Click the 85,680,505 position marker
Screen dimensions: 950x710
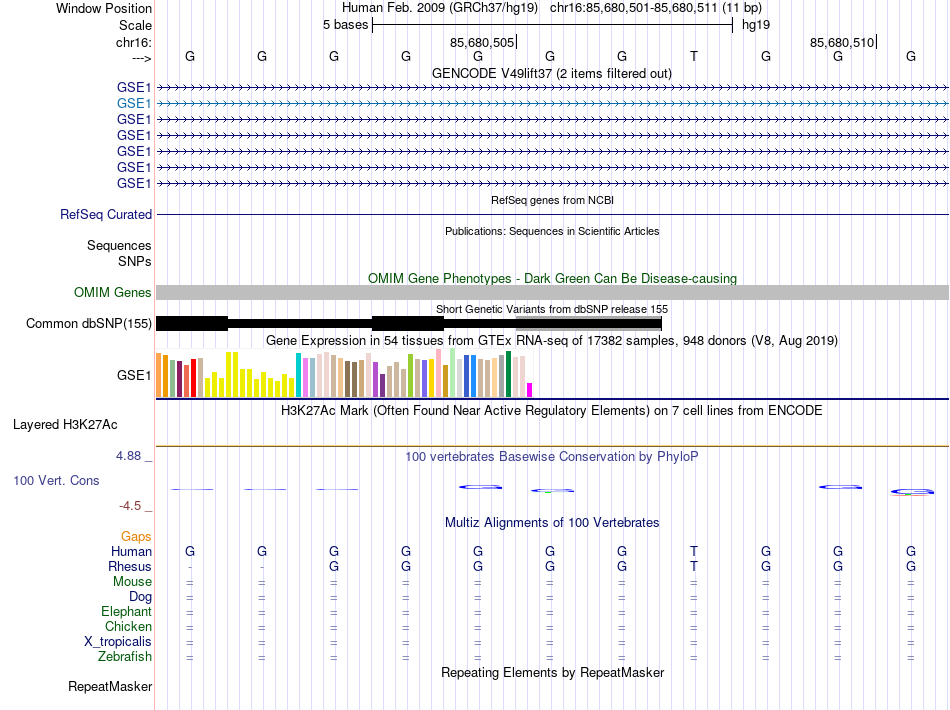tap(483, 42)
